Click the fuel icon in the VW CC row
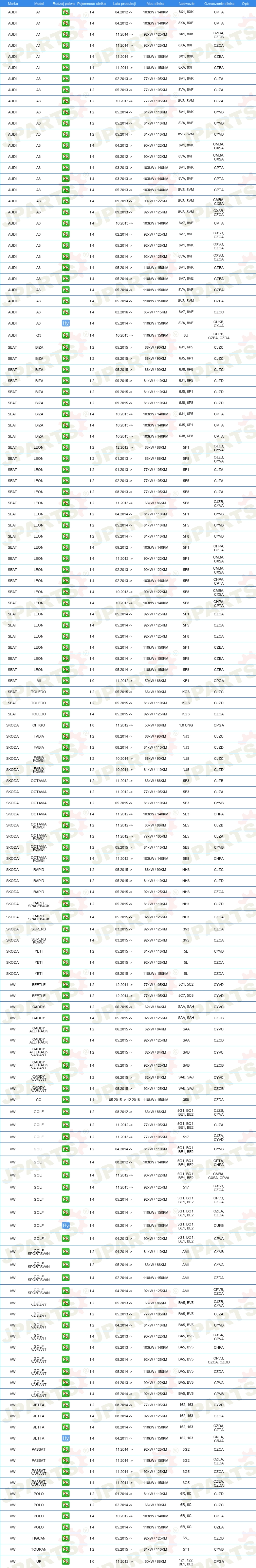Image resolution: width=256 pixels, height=1568 pixels. pos(66,1099)
